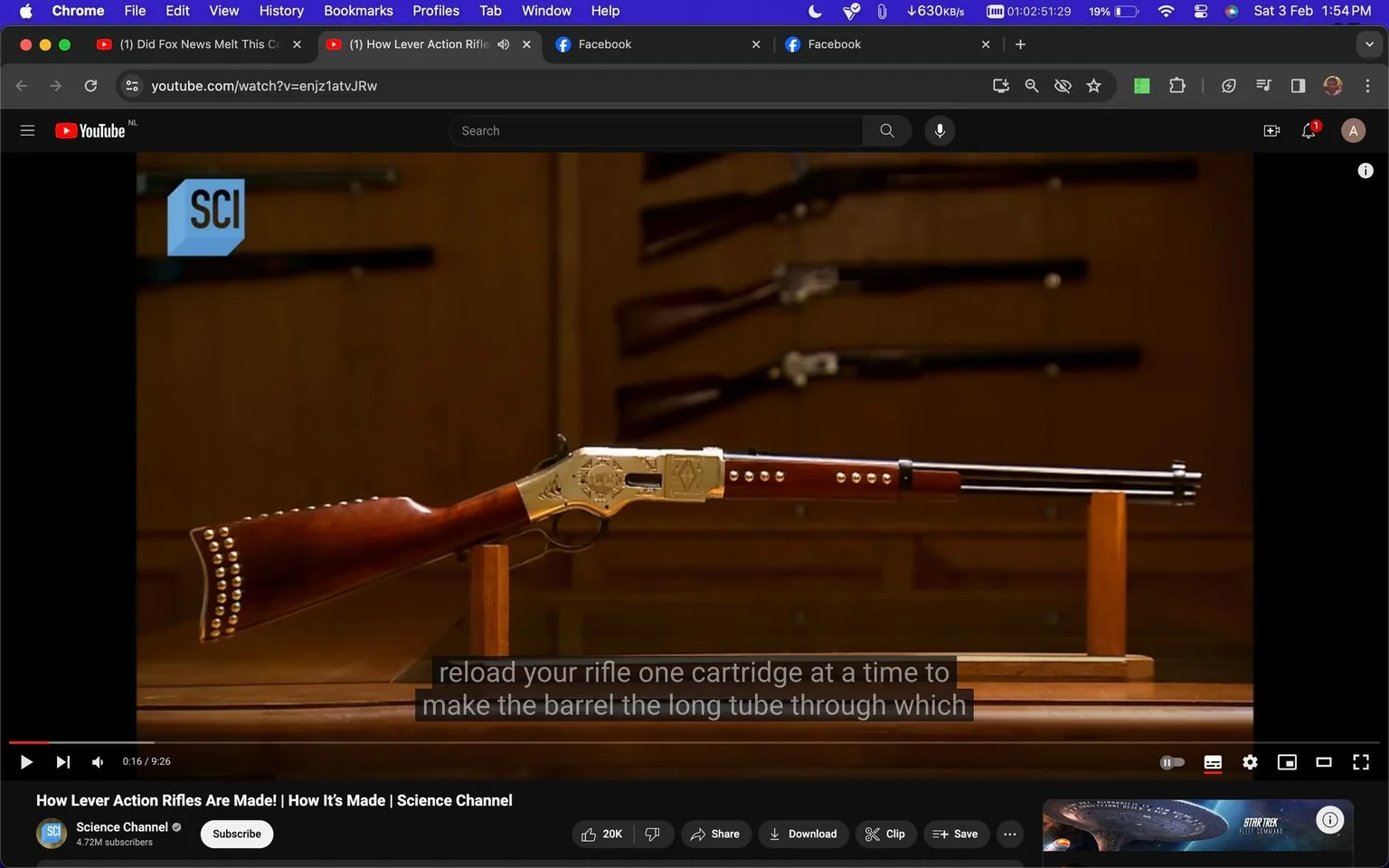1389x868 pixels.
Task: Search with your voice microphone
Action: coord(940,130)
